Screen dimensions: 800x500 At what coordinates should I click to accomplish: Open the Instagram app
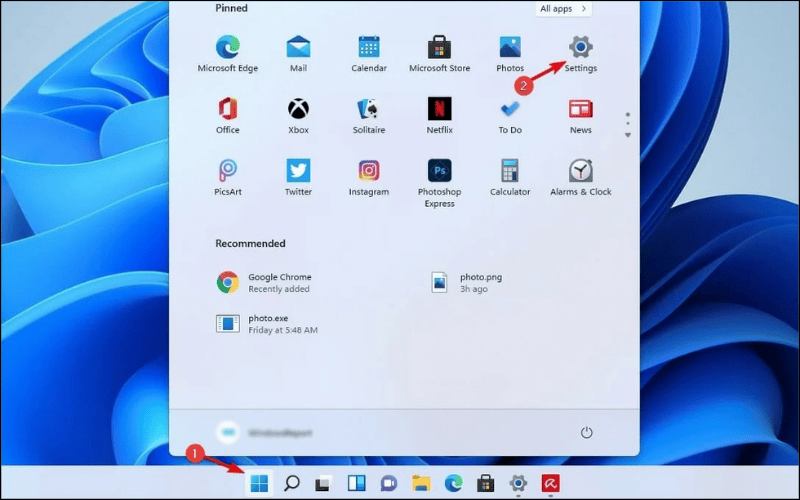pos(369,171)
